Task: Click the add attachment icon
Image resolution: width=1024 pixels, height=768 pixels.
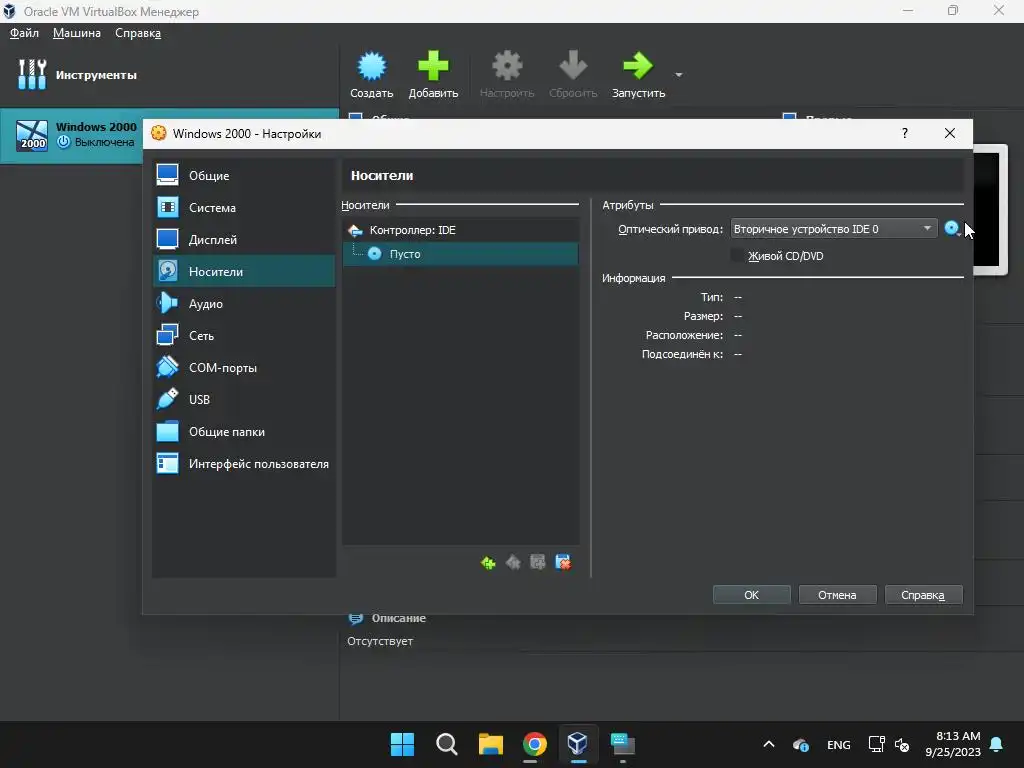Action: tap(537, 562)
